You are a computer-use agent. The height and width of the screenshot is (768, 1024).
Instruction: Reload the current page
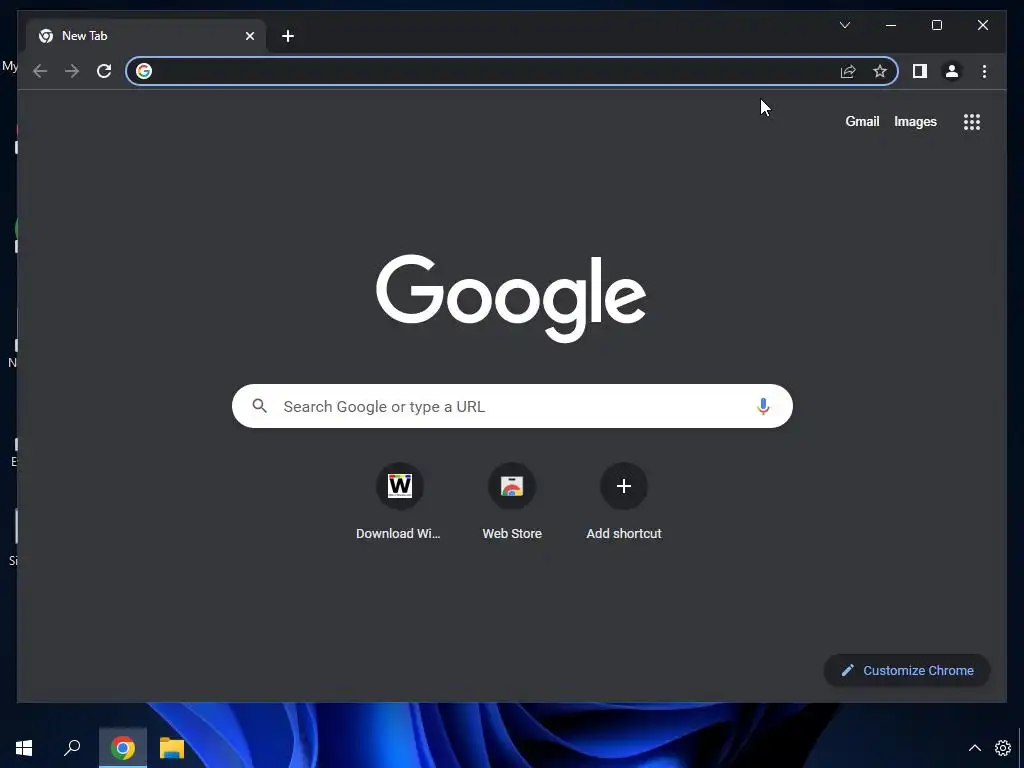tap(104, 71)
